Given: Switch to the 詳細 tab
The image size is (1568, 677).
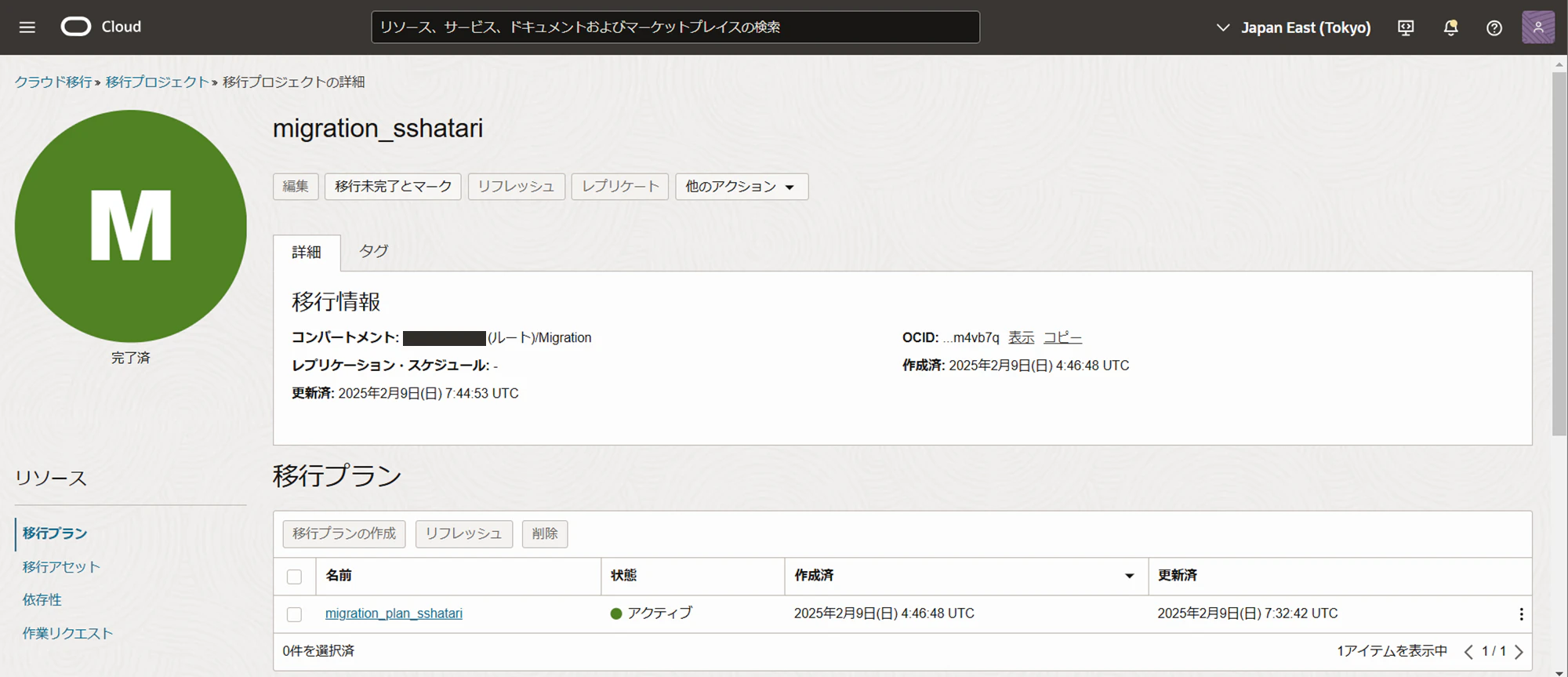Looking at the screenshot, I should [x=307, y=253].
